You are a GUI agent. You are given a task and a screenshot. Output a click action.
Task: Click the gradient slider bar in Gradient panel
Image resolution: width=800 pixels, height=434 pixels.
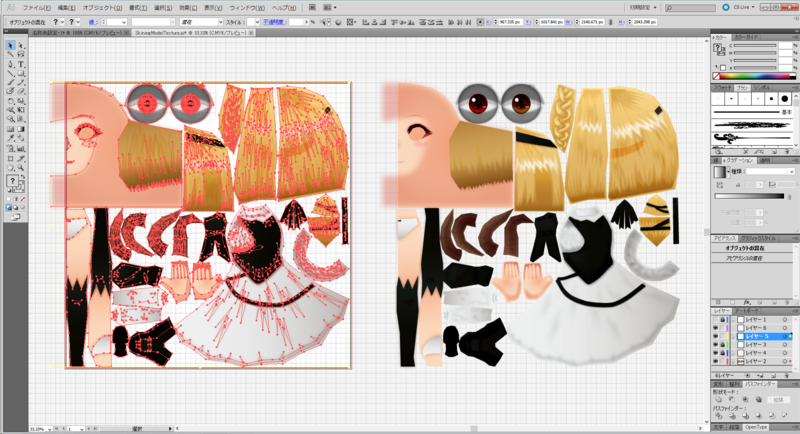point(749,196)
